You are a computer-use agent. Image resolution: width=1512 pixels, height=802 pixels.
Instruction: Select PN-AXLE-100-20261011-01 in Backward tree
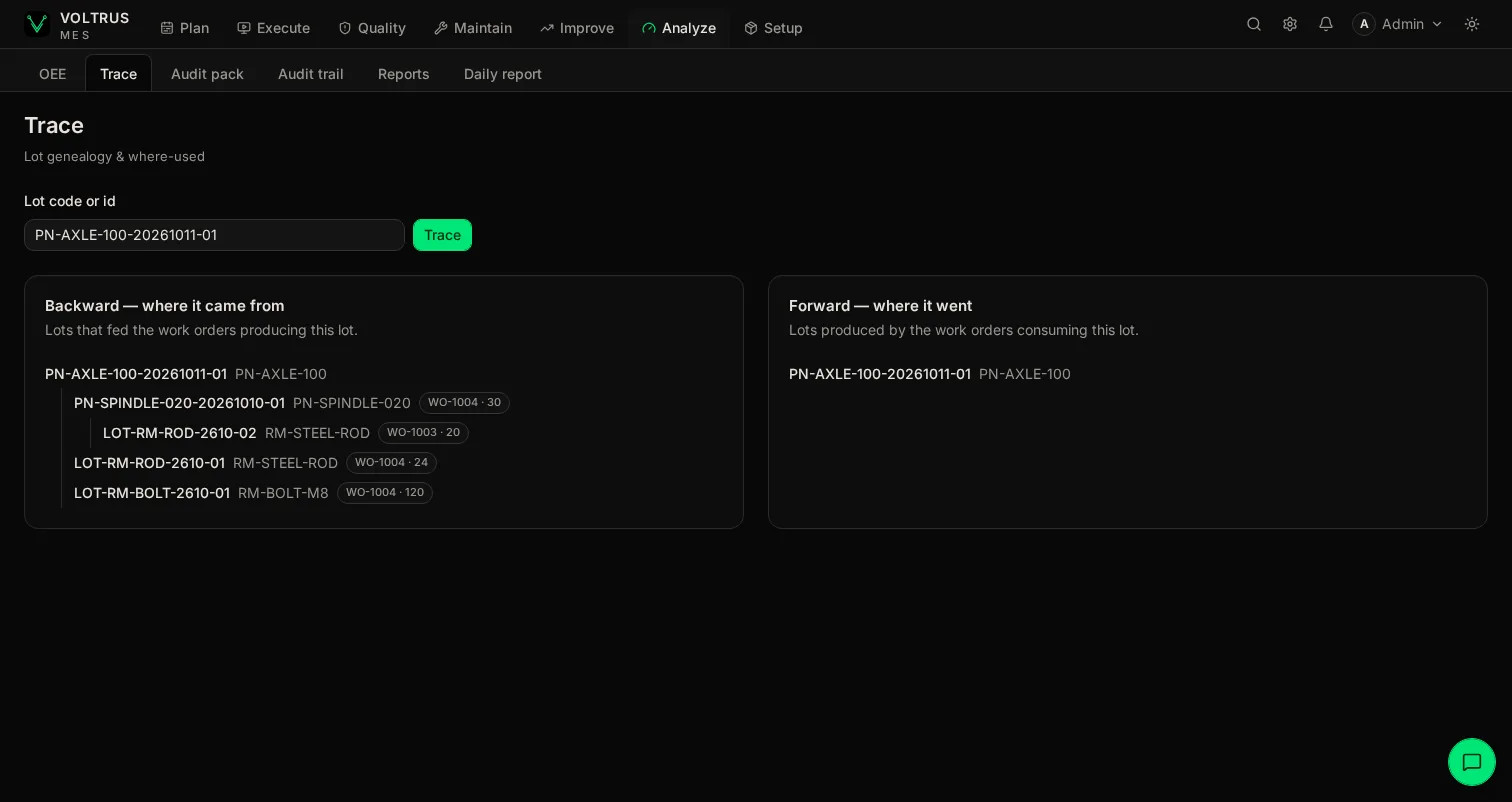pyautogui.click(x=136, y=374)
